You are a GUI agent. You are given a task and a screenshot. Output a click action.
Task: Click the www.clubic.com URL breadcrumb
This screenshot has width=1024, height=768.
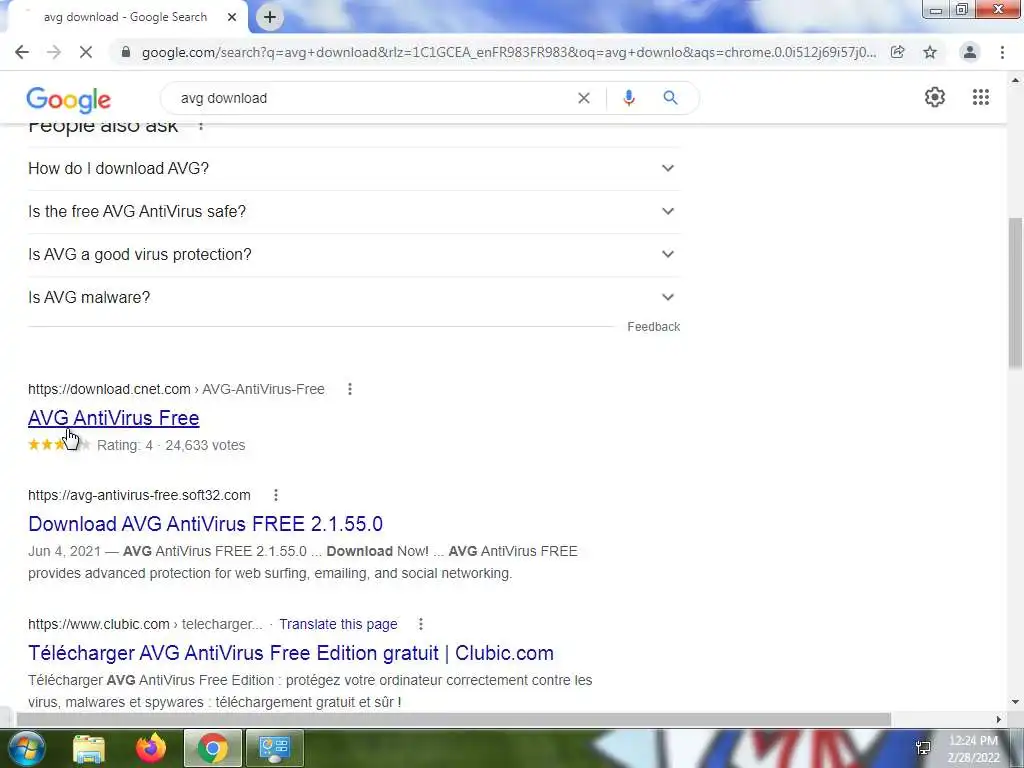pos(145,624)
